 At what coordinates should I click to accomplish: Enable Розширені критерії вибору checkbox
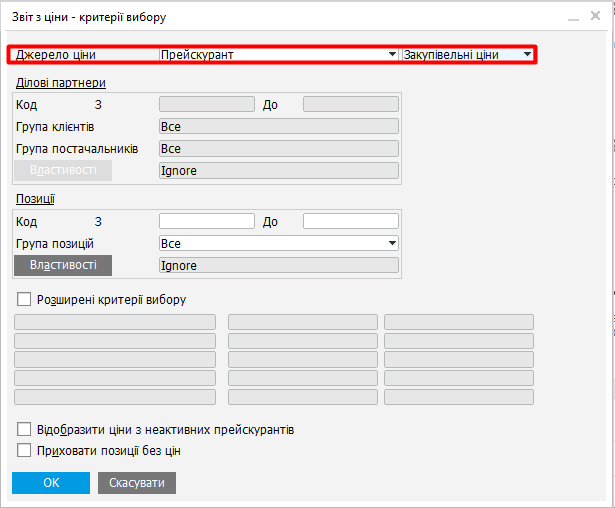coord(25,299)
